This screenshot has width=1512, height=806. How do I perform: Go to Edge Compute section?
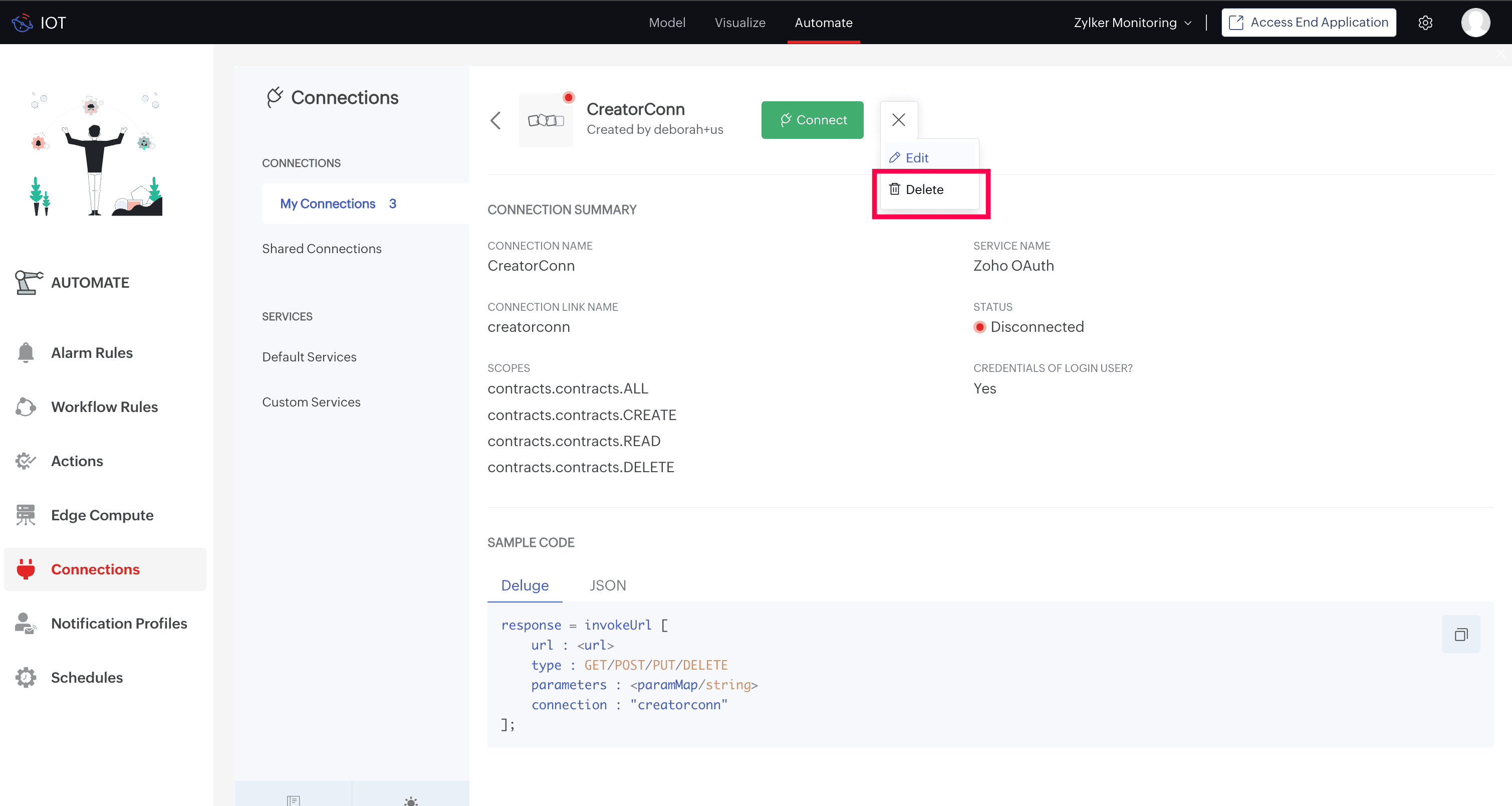point(102,515)
